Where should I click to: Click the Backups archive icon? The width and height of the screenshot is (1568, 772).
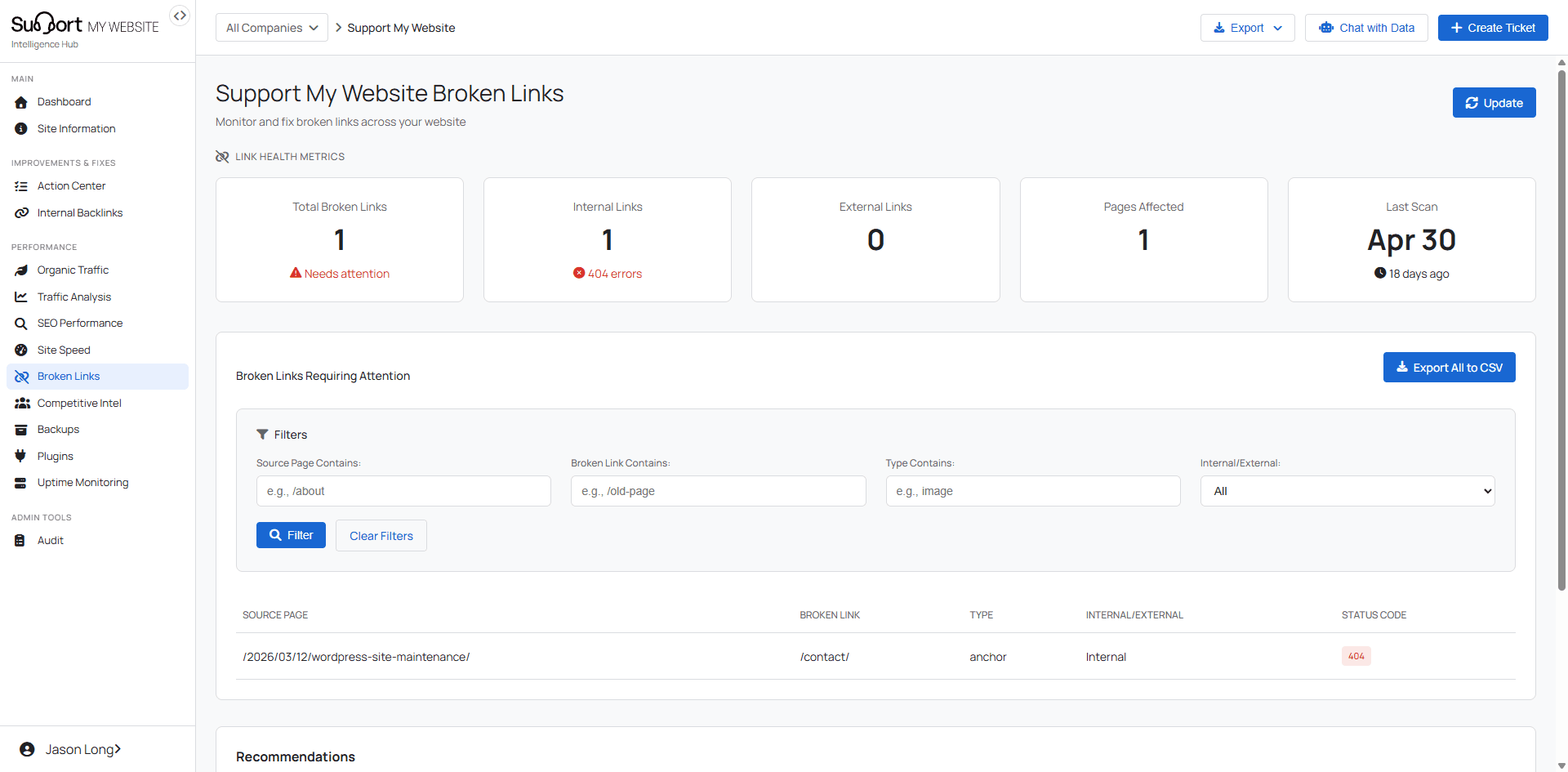(x=21, y=430)
